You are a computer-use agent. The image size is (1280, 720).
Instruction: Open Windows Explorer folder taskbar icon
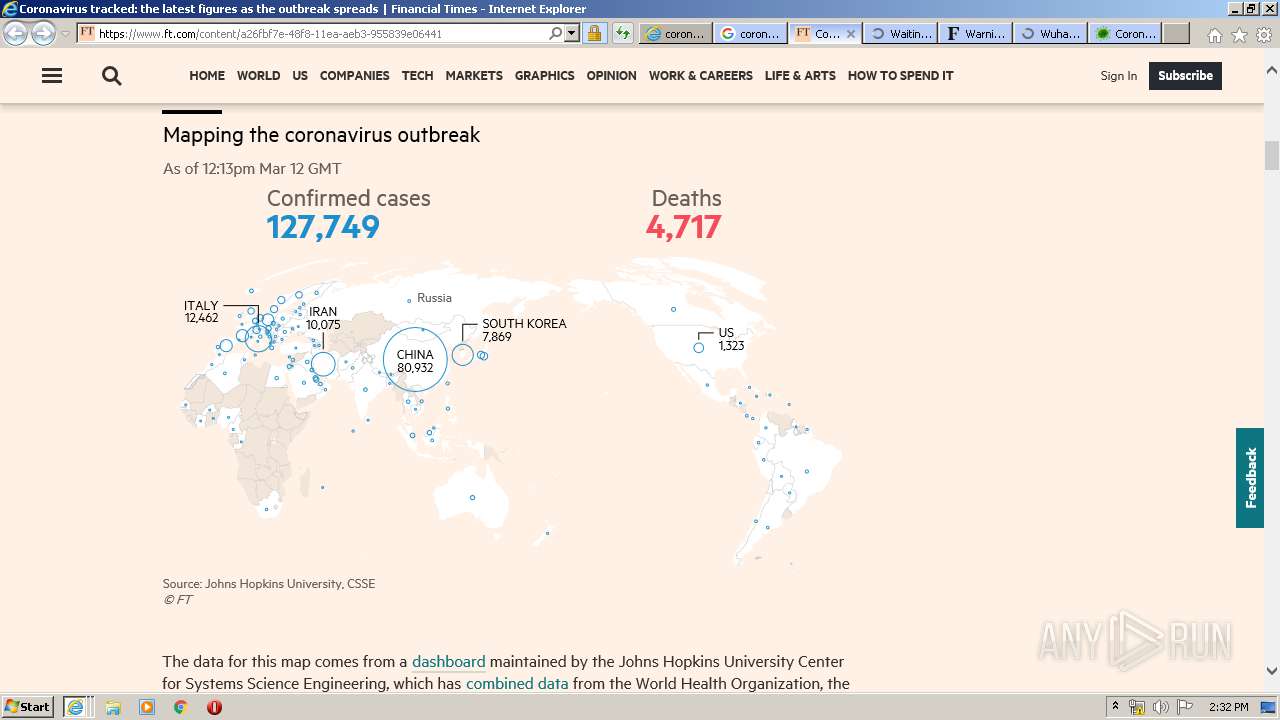[x=113, y=707]
